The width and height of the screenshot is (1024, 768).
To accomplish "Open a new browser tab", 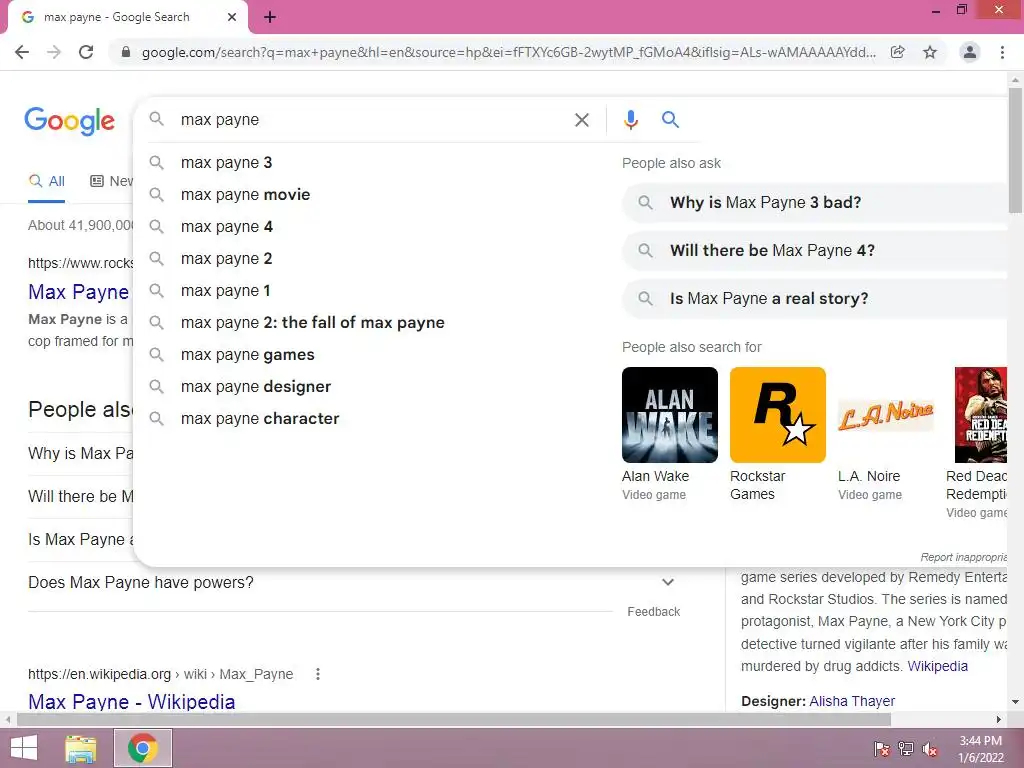I will coord(270,18).
